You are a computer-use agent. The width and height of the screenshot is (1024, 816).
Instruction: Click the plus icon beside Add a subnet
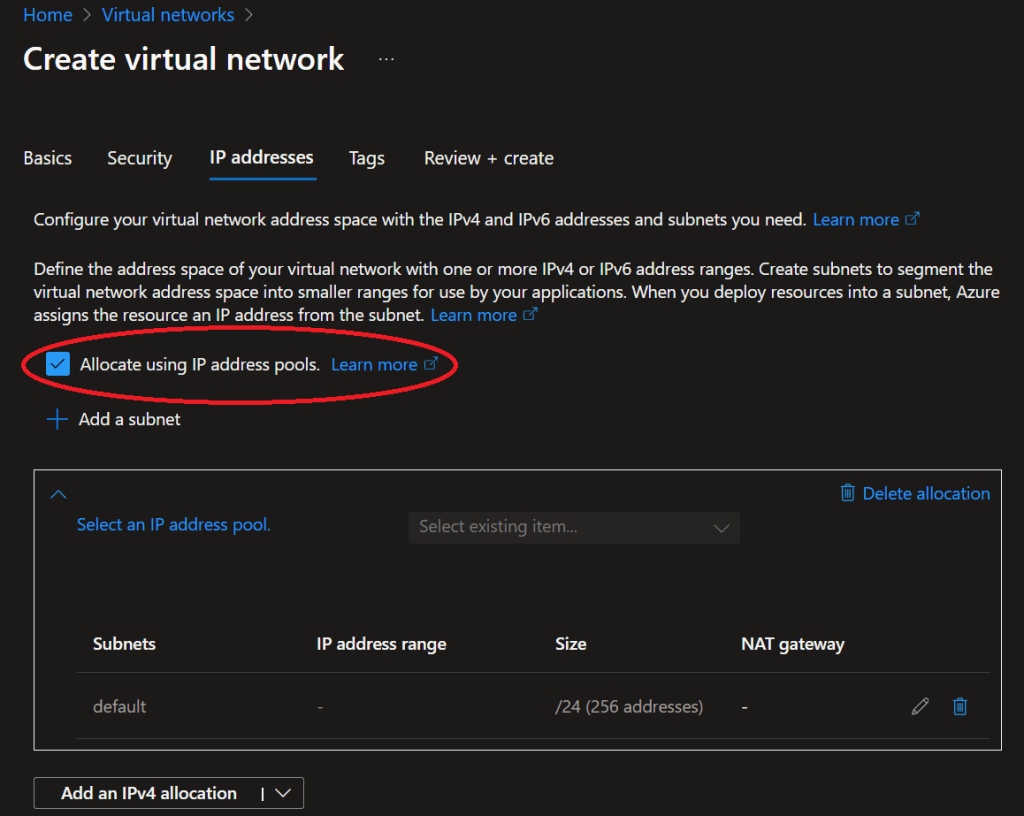(57, 419)
